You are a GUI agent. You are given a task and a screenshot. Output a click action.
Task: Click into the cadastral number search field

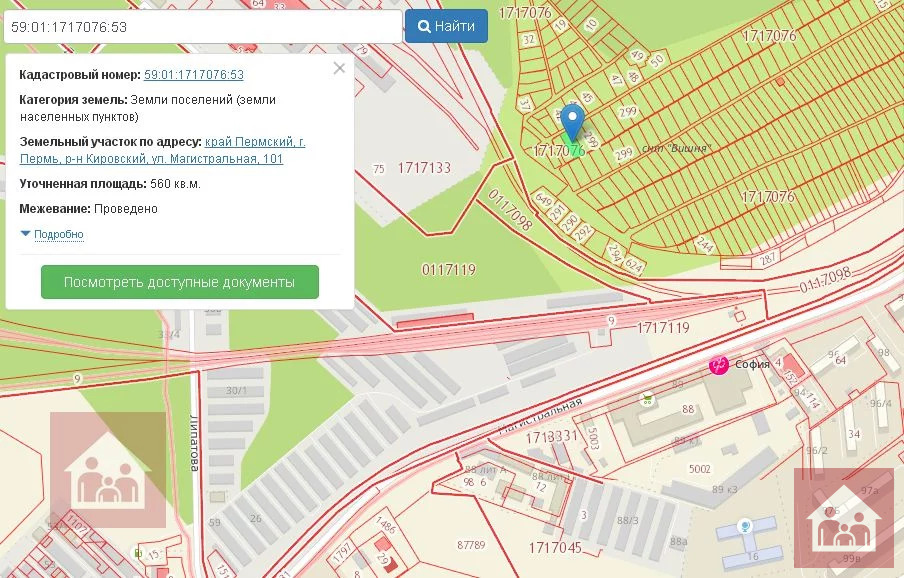pos(202,27)
